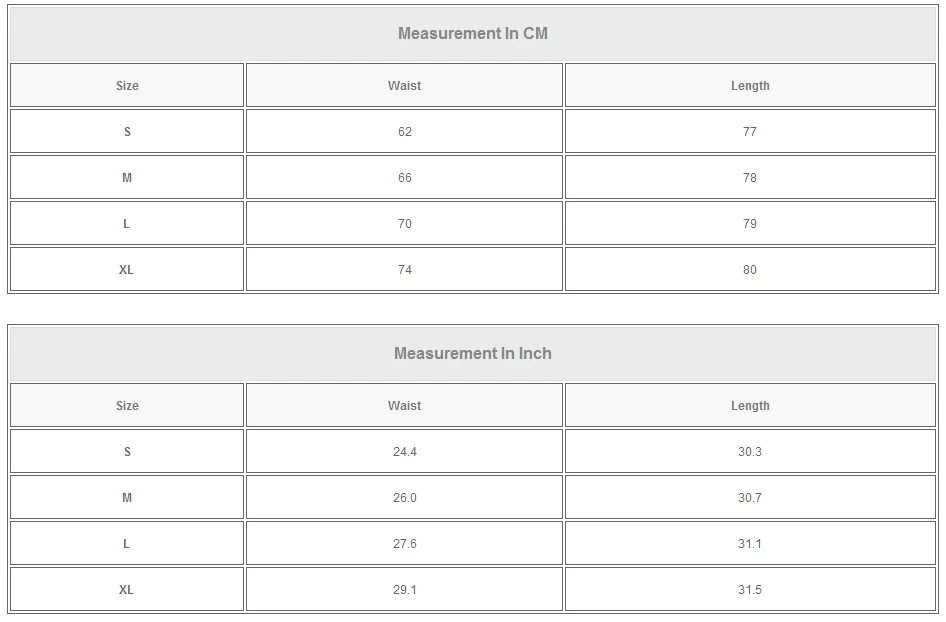Click the length value 77 cell
The width and height of the screenshot is (946, 622).
[x=750, y=132]
